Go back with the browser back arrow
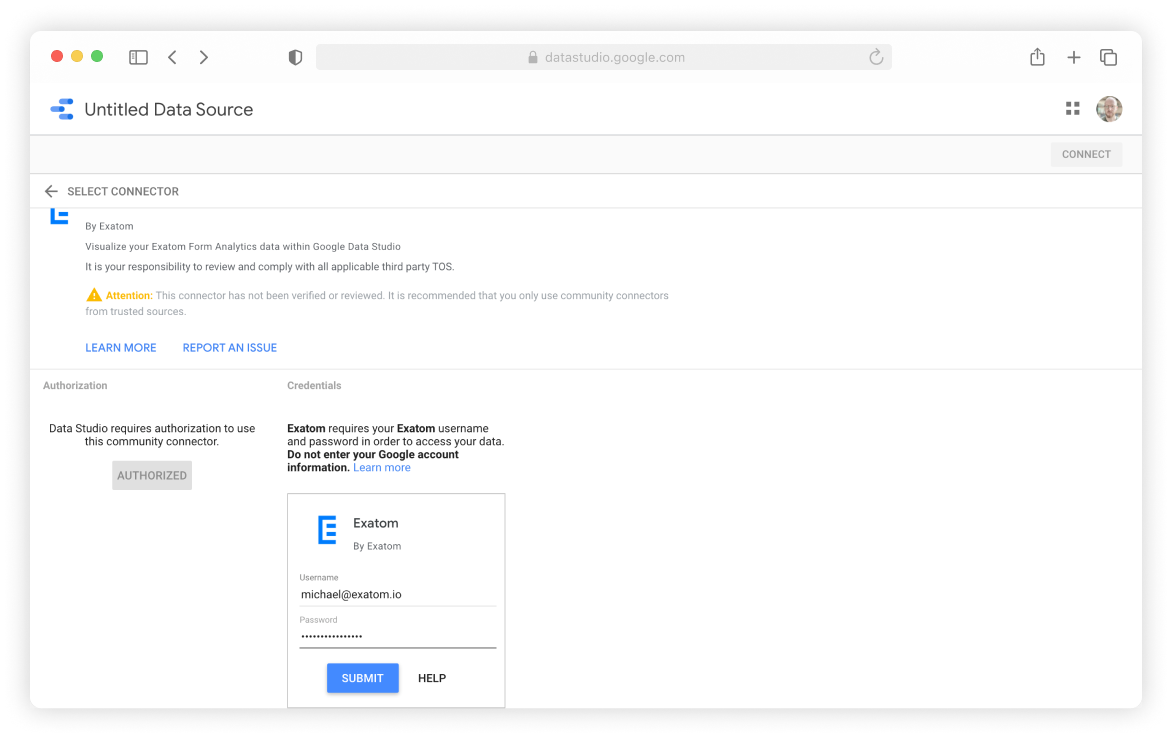1172x738 pixels. [x=173, y=58]
